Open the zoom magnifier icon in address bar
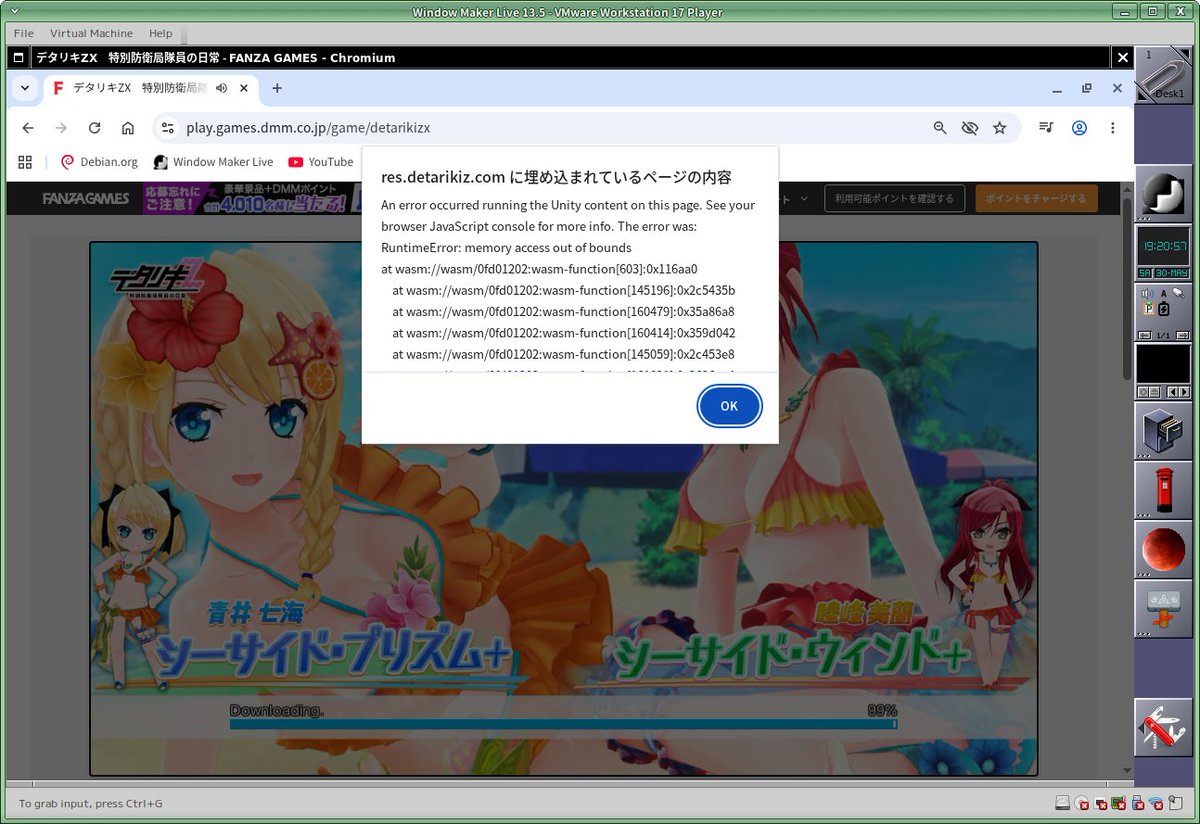This screenshot has height=824, width=1200. point(939,128)
